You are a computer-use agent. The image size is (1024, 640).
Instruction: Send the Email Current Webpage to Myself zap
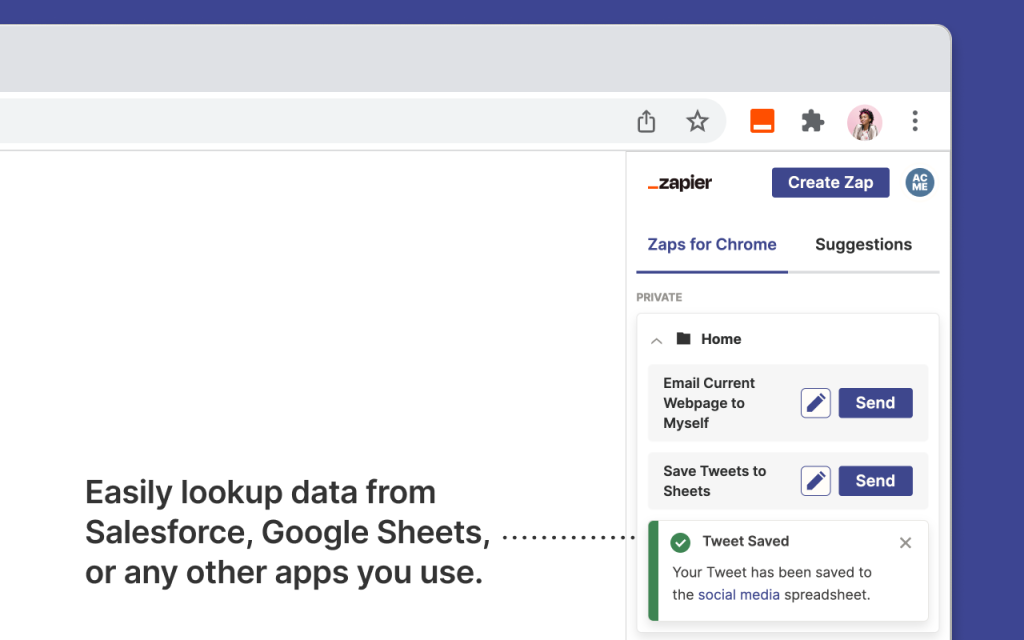tap(875, 403)
